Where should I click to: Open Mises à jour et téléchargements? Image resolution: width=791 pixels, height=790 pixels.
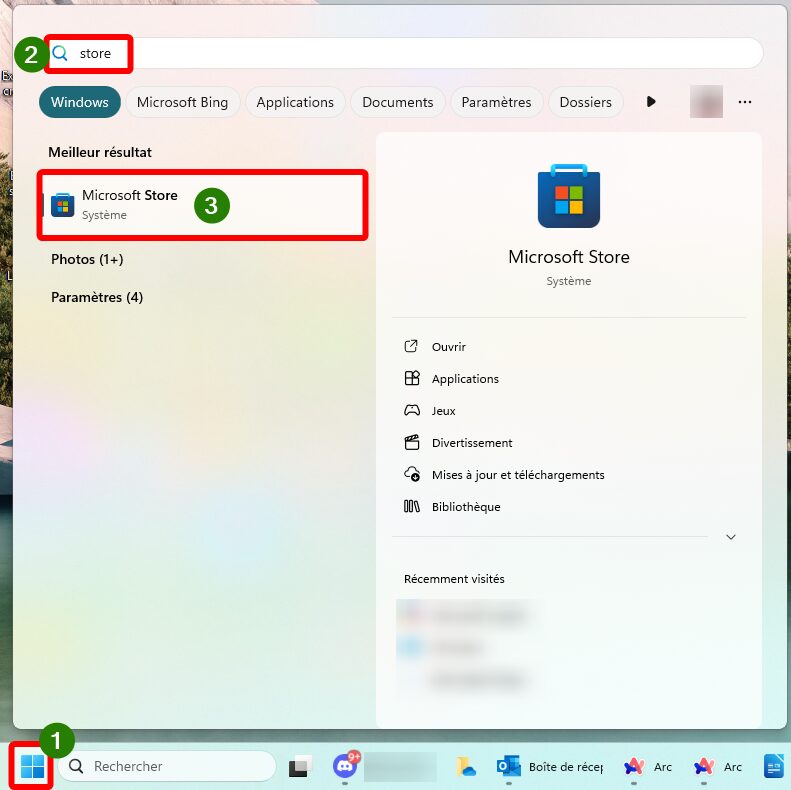coord(518,475)
